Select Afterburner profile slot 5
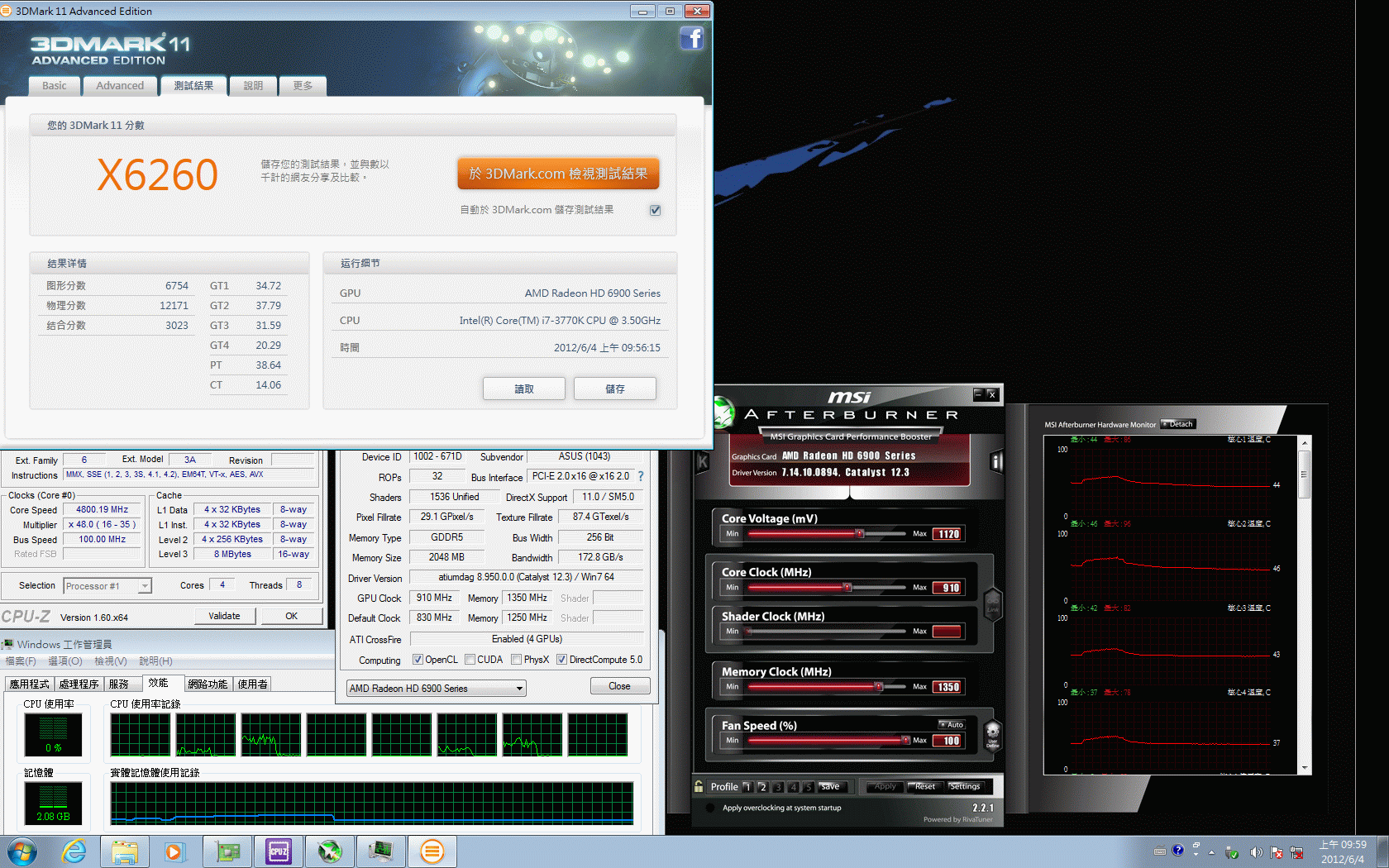The image size is (1389, 868). (x=809, y=787)
